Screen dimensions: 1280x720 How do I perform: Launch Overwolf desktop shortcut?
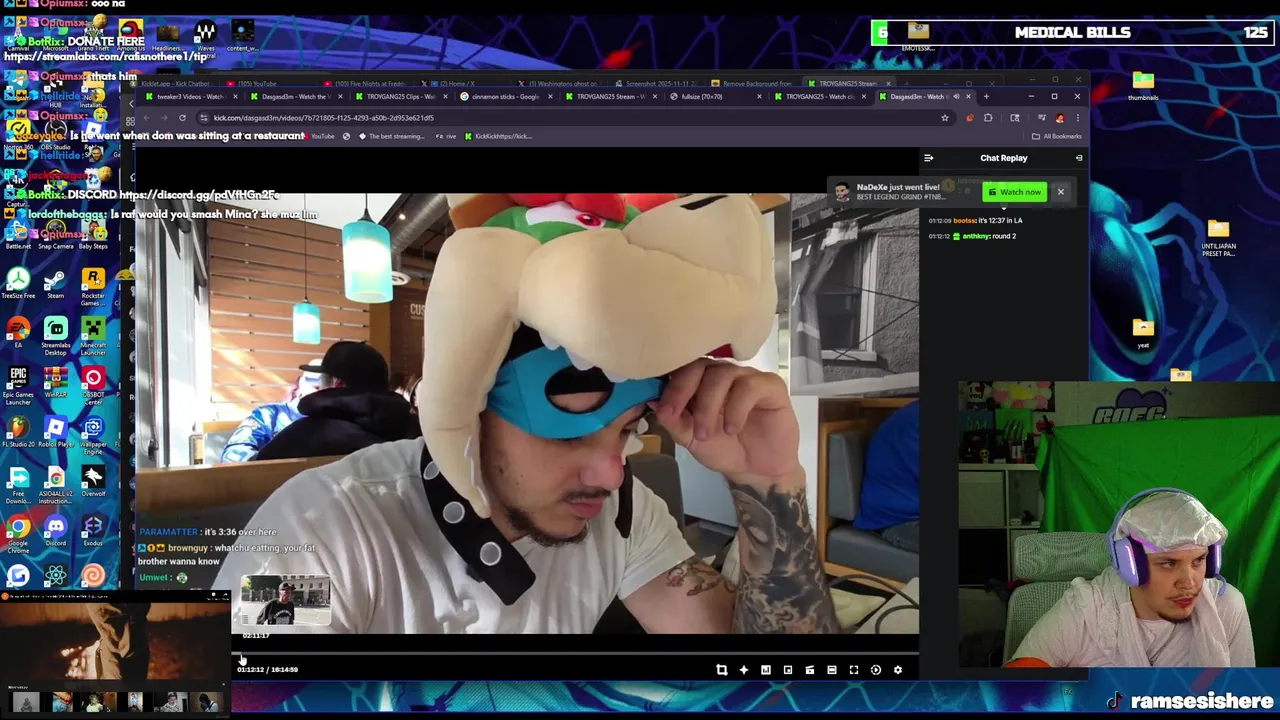point(93,482)
